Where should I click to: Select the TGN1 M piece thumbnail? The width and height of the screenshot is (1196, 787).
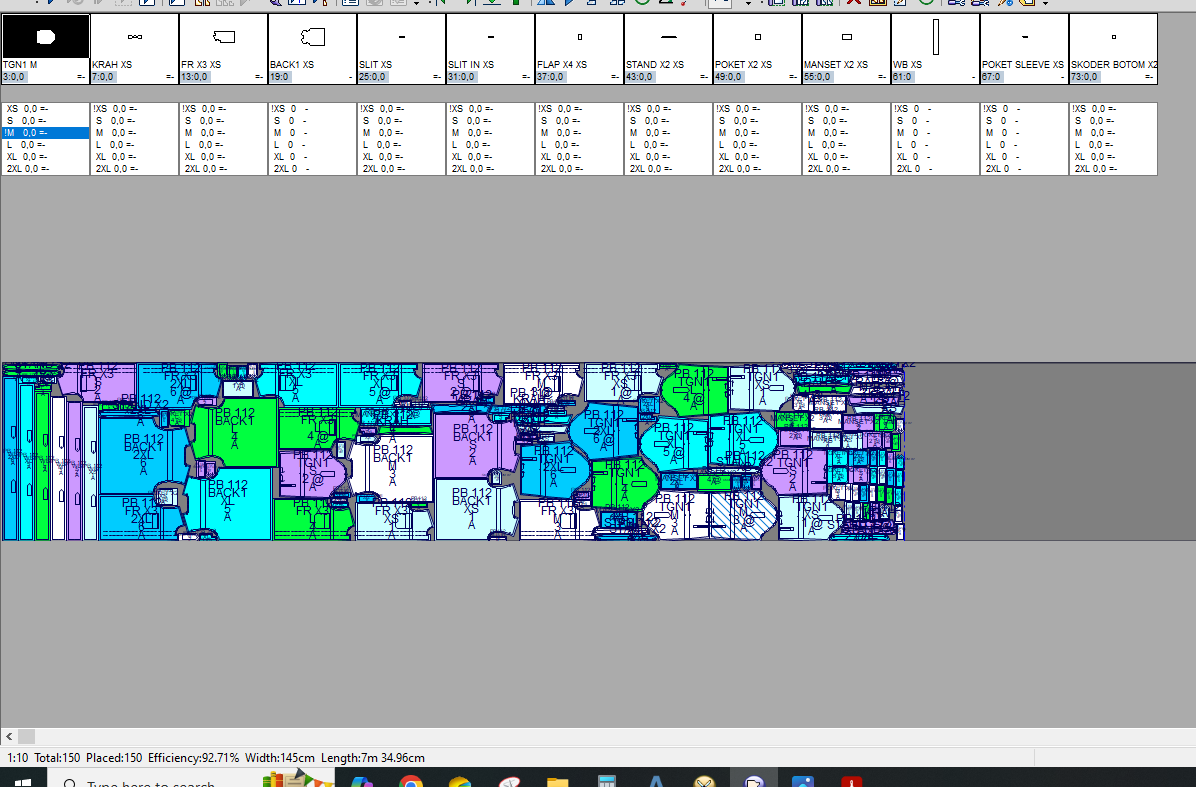[46, 39]
